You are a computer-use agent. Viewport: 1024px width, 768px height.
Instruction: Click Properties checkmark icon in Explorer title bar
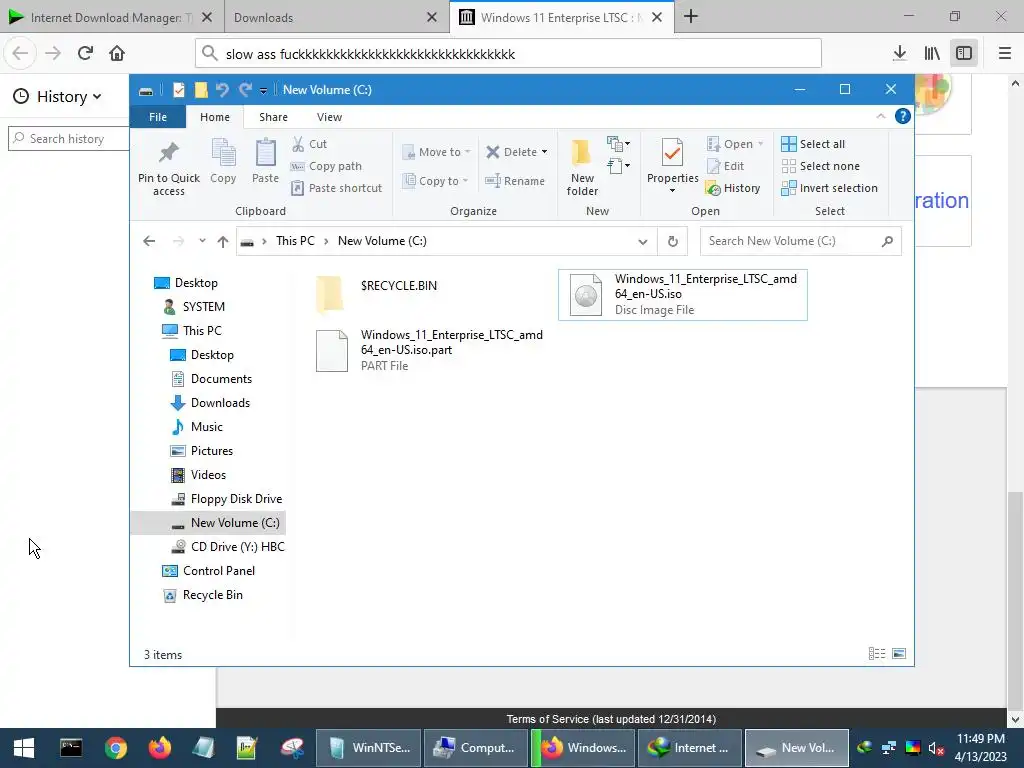[179, 90]
